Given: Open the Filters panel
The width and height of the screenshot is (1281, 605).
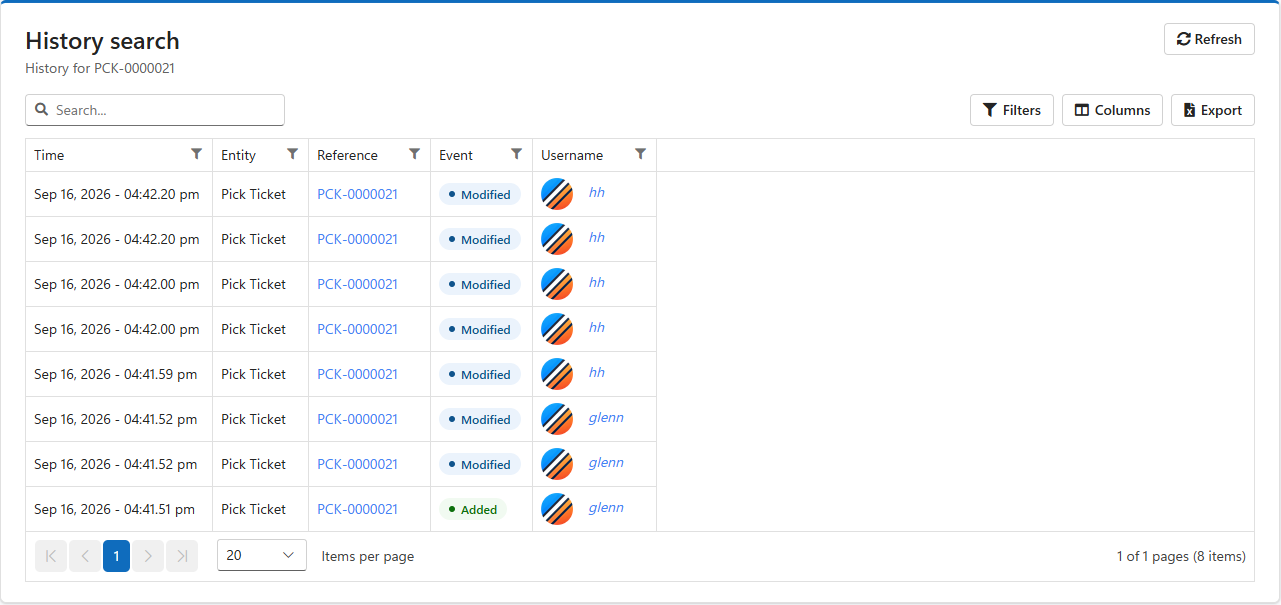Looking at the screenshot, I should click(x=1012, y=110).
